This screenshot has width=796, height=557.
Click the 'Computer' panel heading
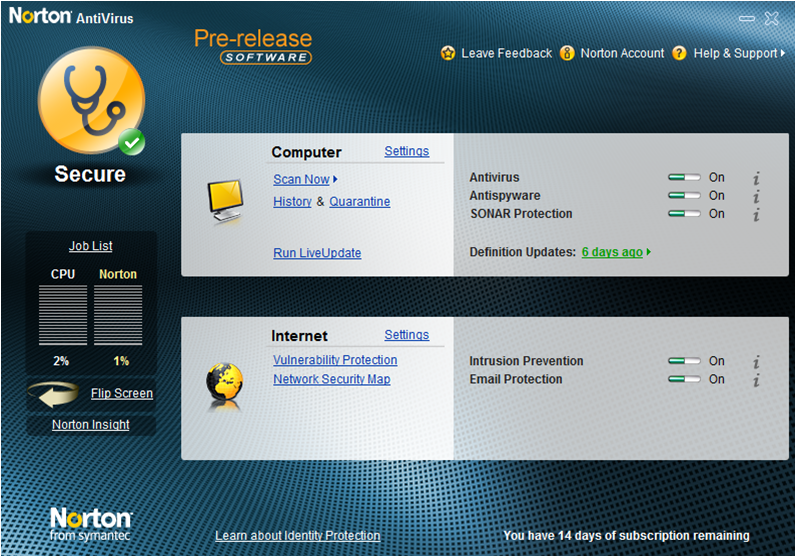click(x=307, y=152)
